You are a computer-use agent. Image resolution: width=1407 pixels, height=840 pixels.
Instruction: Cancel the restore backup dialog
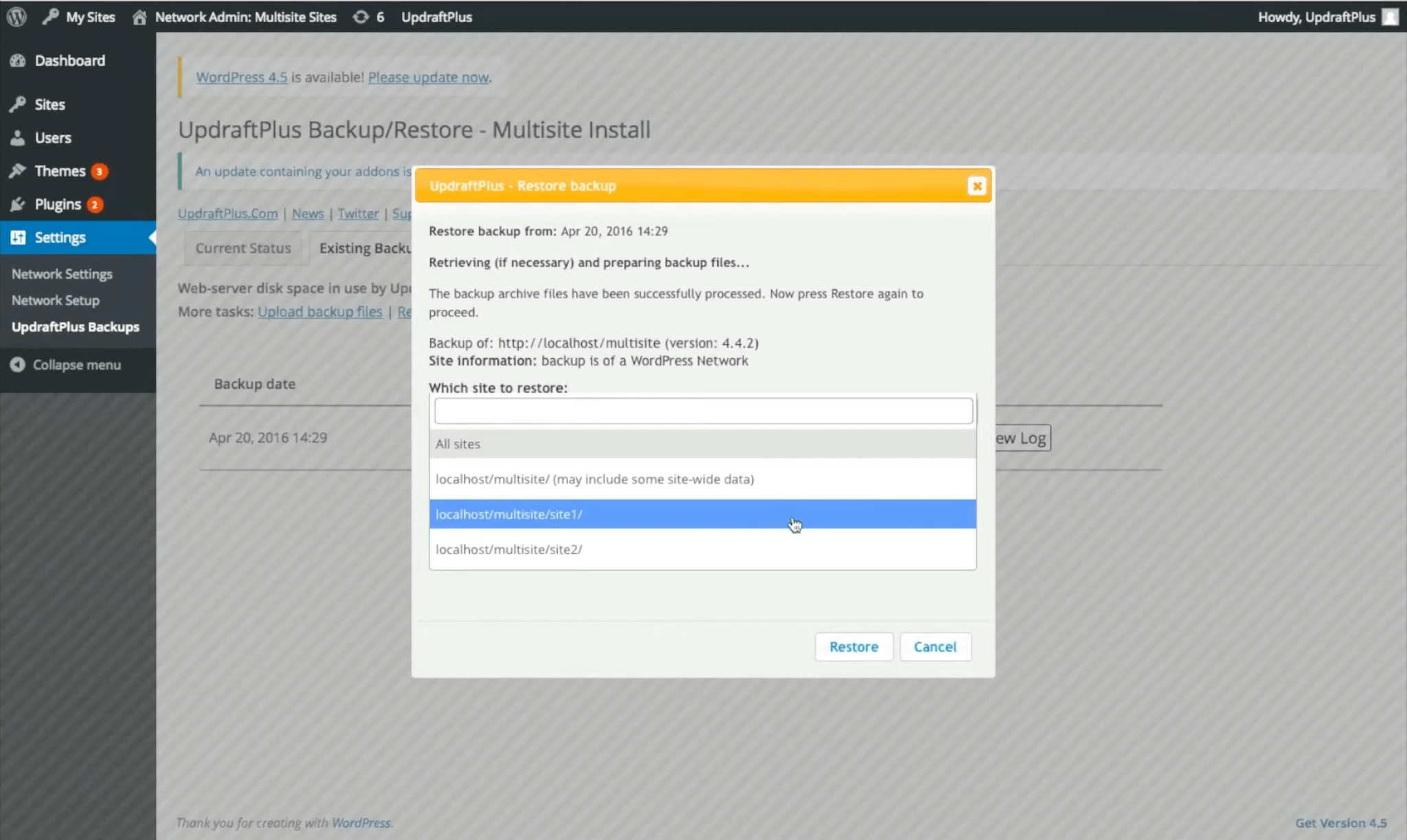(x=935, y=646)
